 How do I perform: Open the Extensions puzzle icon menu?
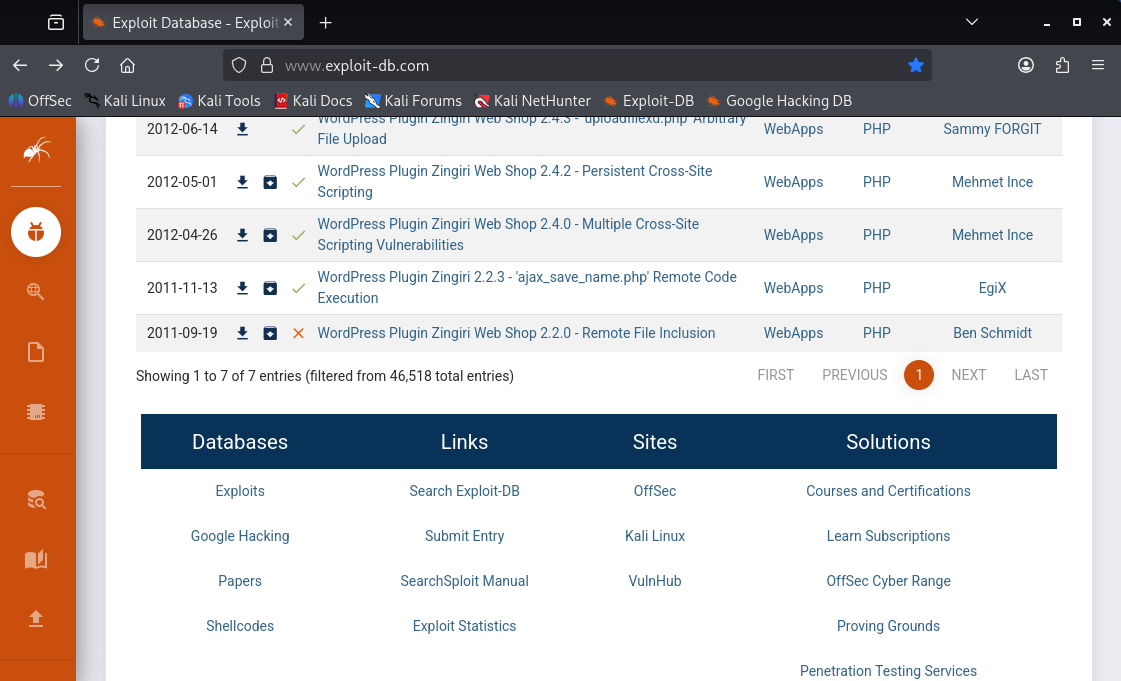pos(1062,65)
